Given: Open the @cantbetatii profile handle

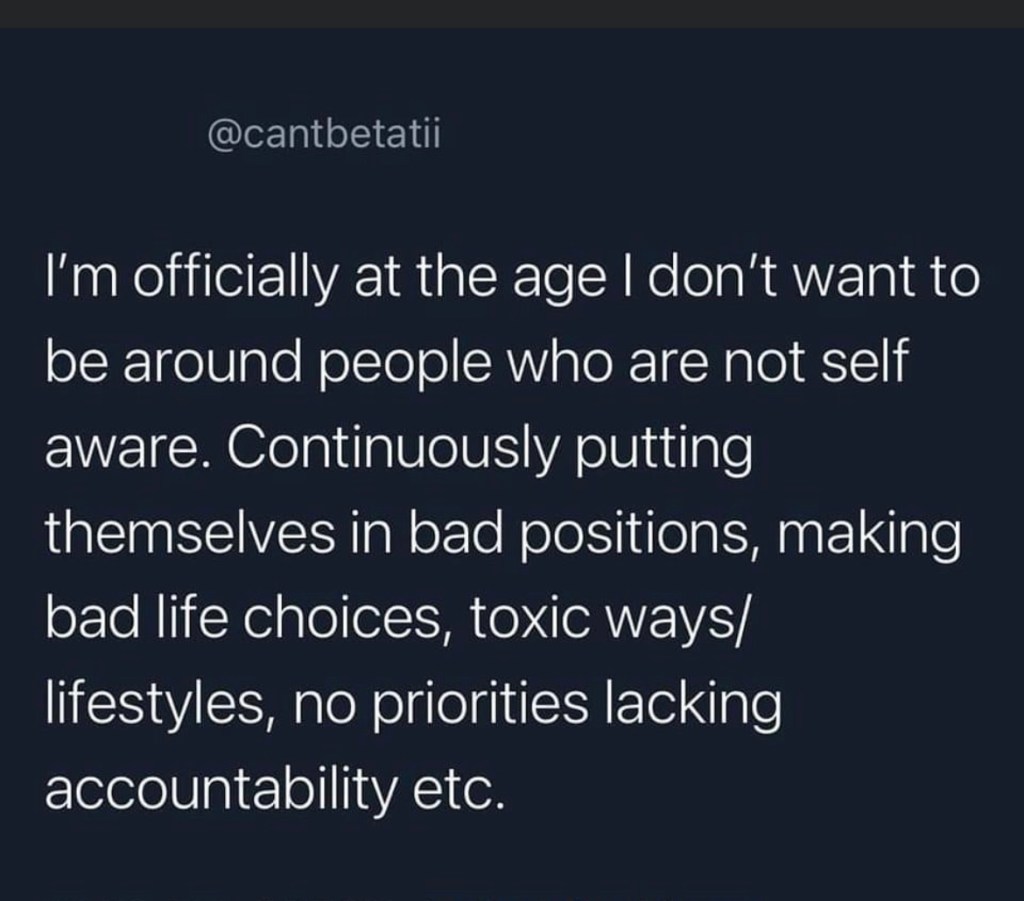Looking at the screenshot, I should coord(322,133).
